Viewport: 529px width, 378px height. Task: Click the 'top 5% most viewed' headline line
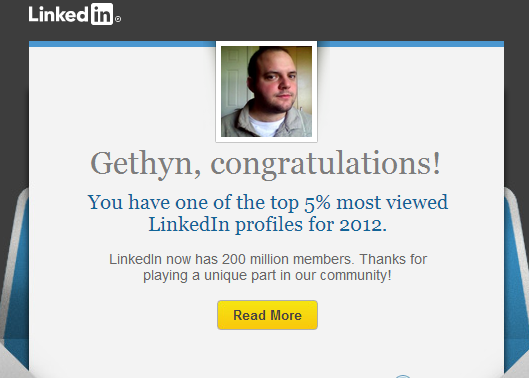268,203
